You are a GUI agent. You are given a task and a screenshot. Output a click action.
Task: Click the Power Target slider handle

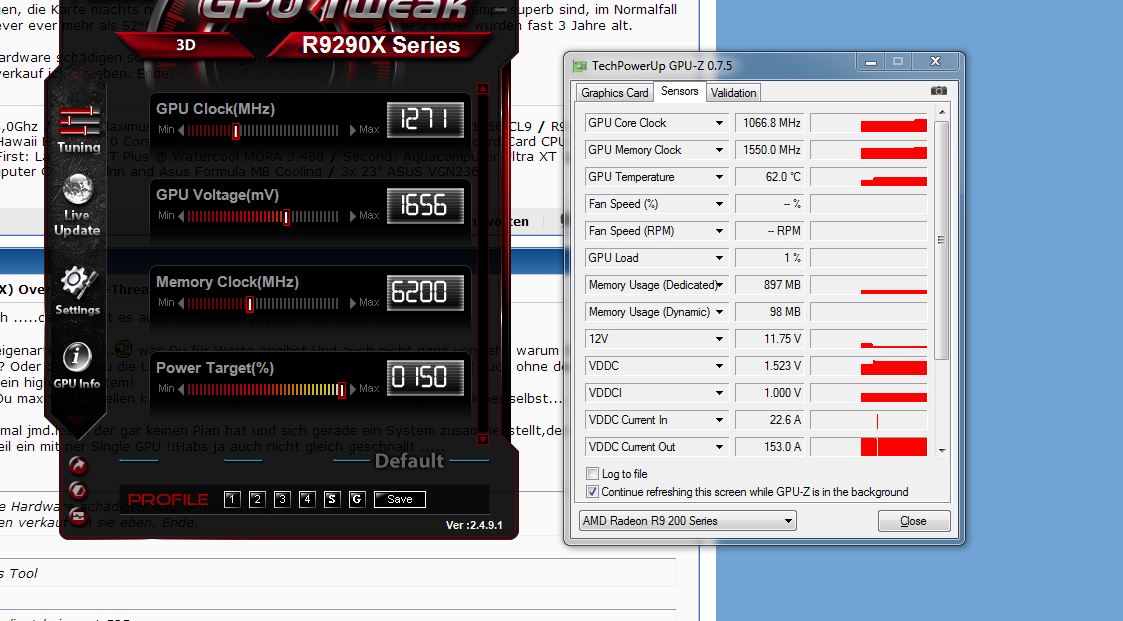(342, 390)
